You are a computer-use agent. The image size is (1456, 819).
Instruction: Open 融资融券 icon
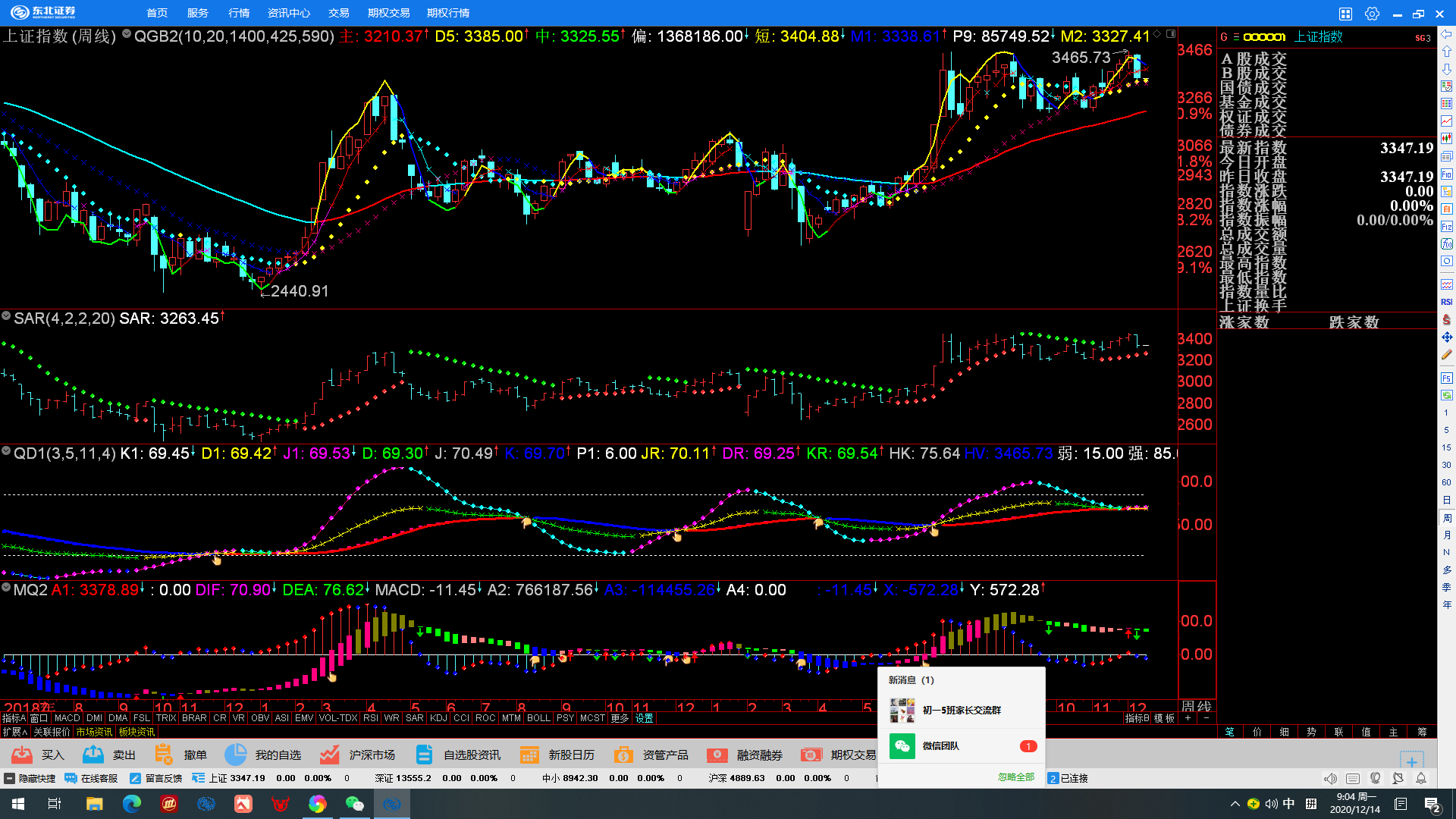(717, 755)
